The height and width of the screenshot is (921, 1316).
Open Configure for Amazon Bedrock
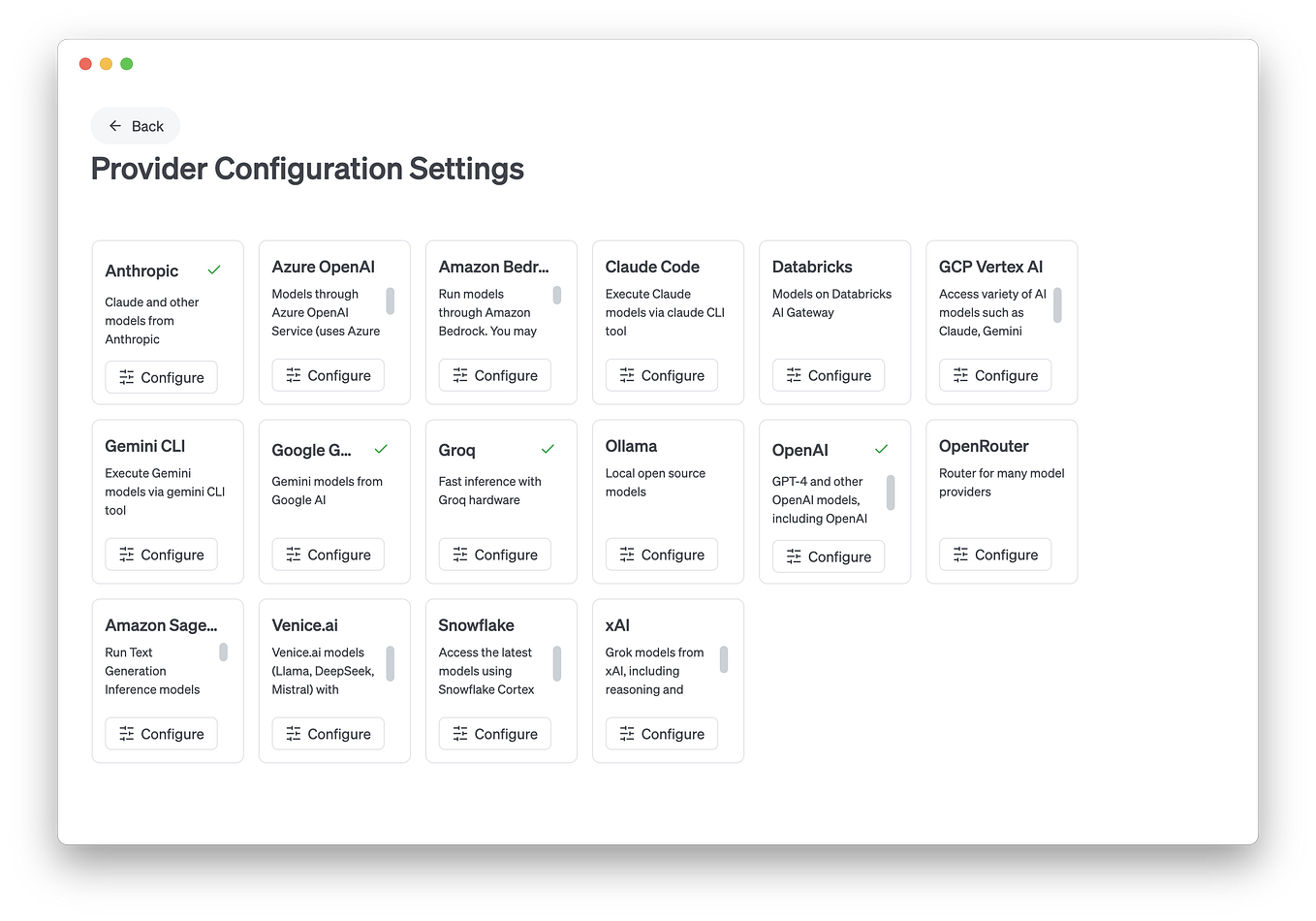[494, 374]
